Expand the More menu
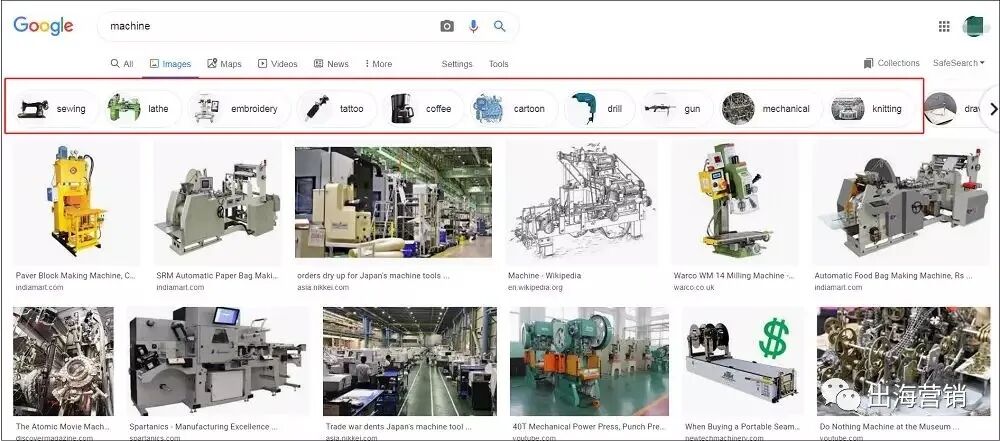The width and height of the screenshot is (1000, 441). click(378, 64)
